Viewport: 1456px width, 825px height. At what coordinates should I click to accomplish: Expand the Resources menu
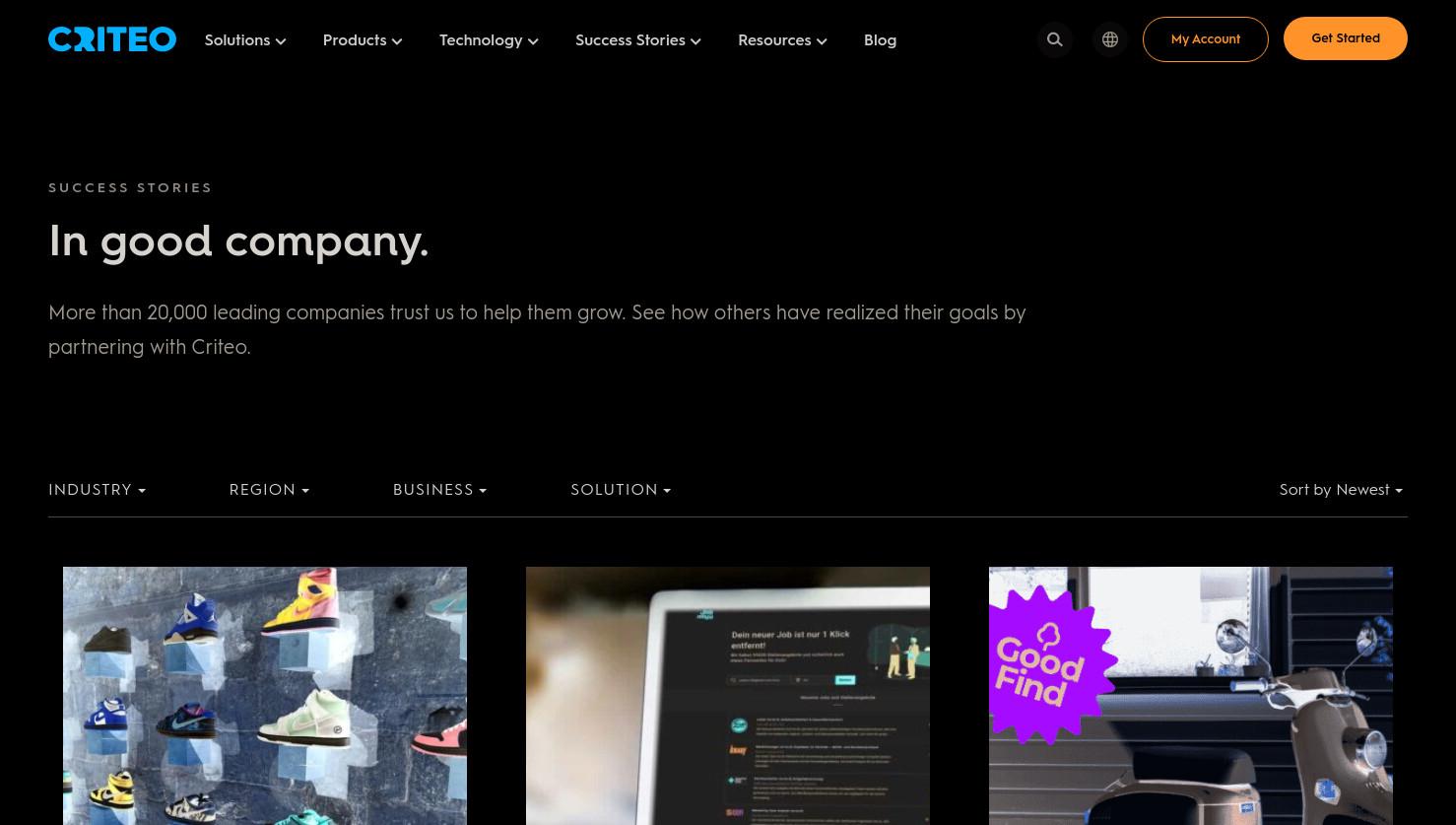(782, 40)
